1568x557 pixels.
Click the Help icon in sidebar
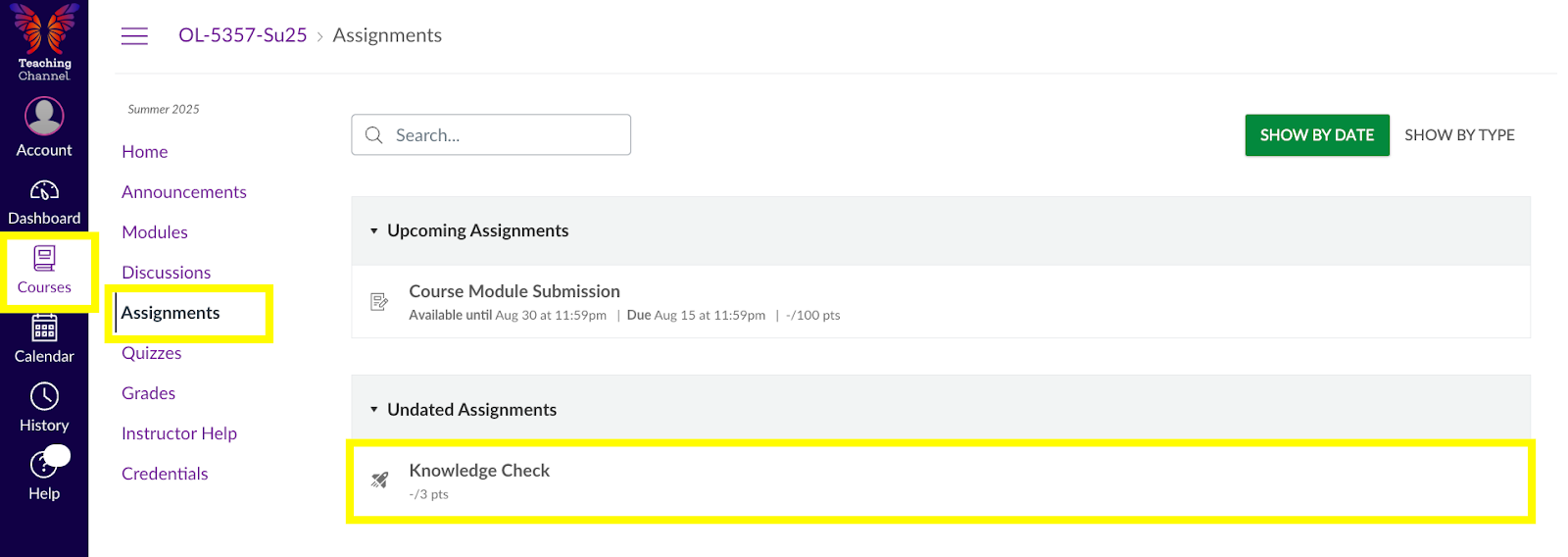[44, 465]
